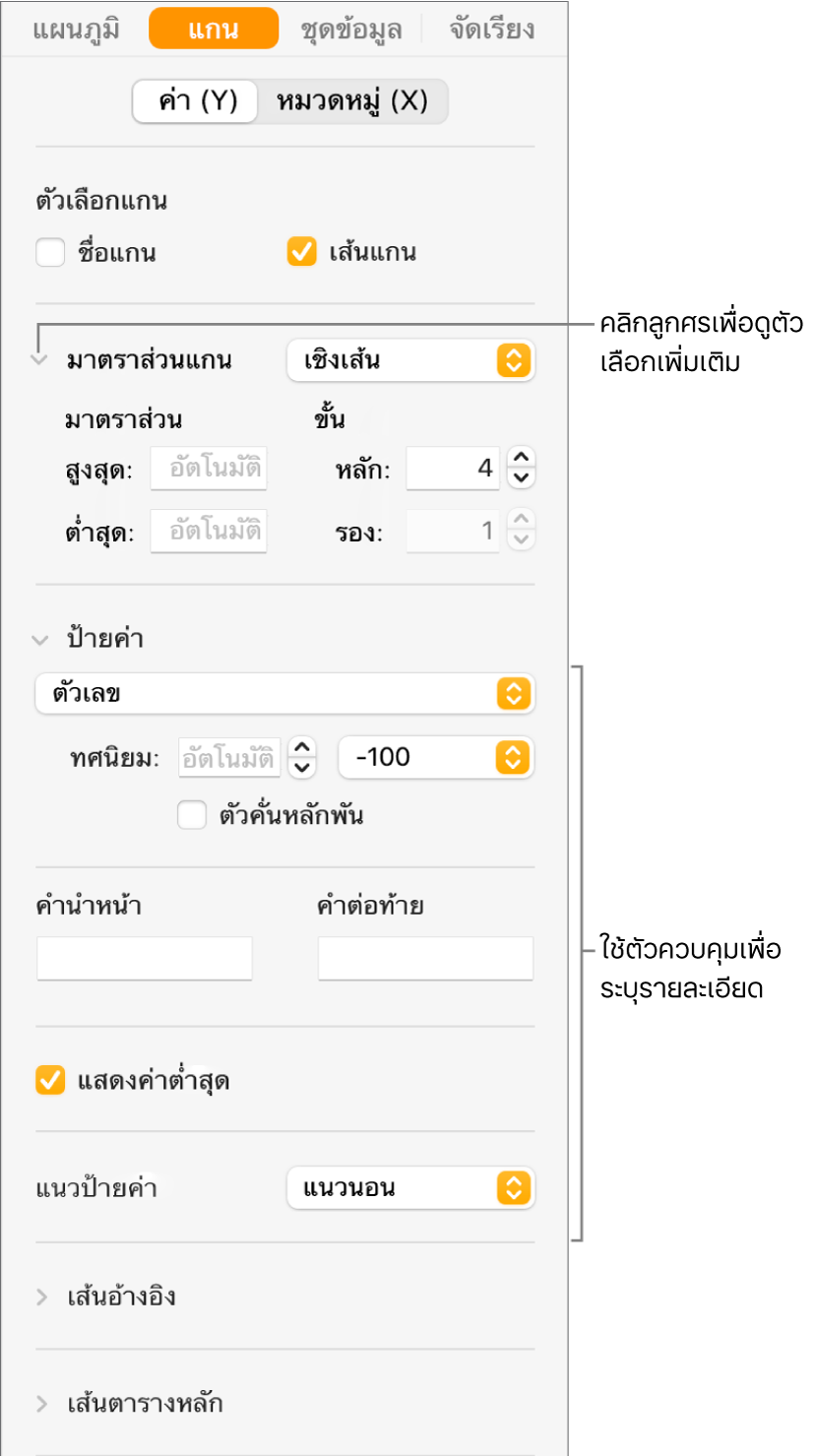Open the -100 negative number format dropdown

[x=434, y=757]
